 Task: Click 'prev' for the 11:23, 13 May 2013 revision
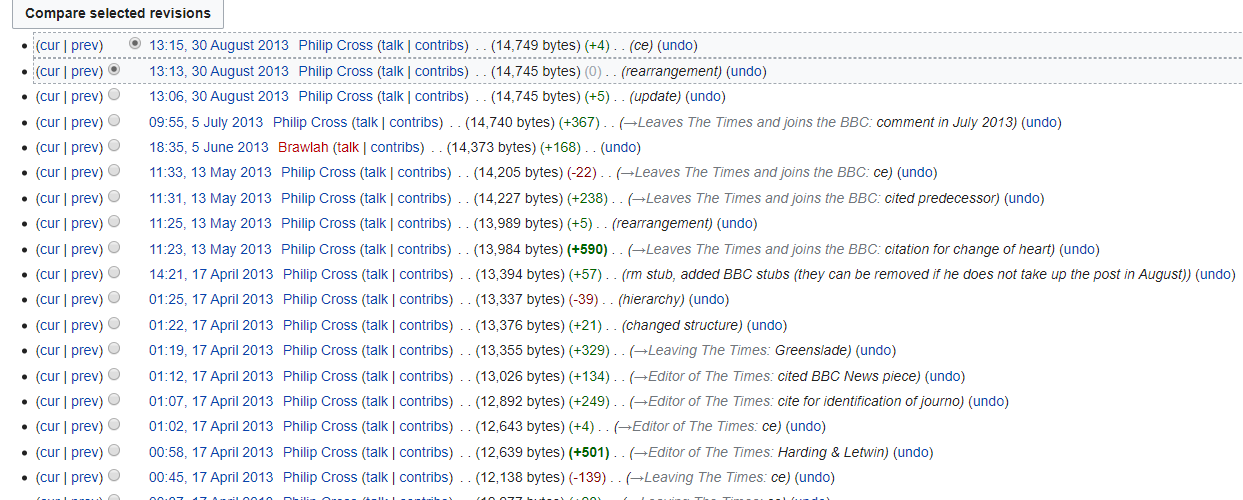[86, 249]
